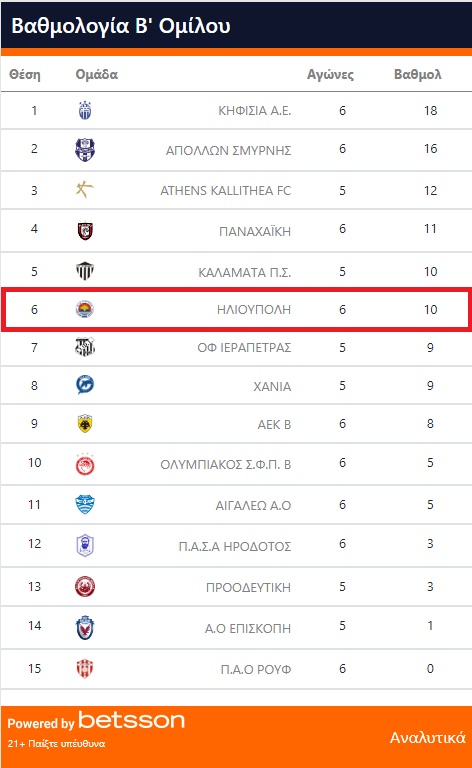
Task: Open the ΚΑΛΑΜΑΤΑ Π.Σ. striped crest
Action: (85, 271)
